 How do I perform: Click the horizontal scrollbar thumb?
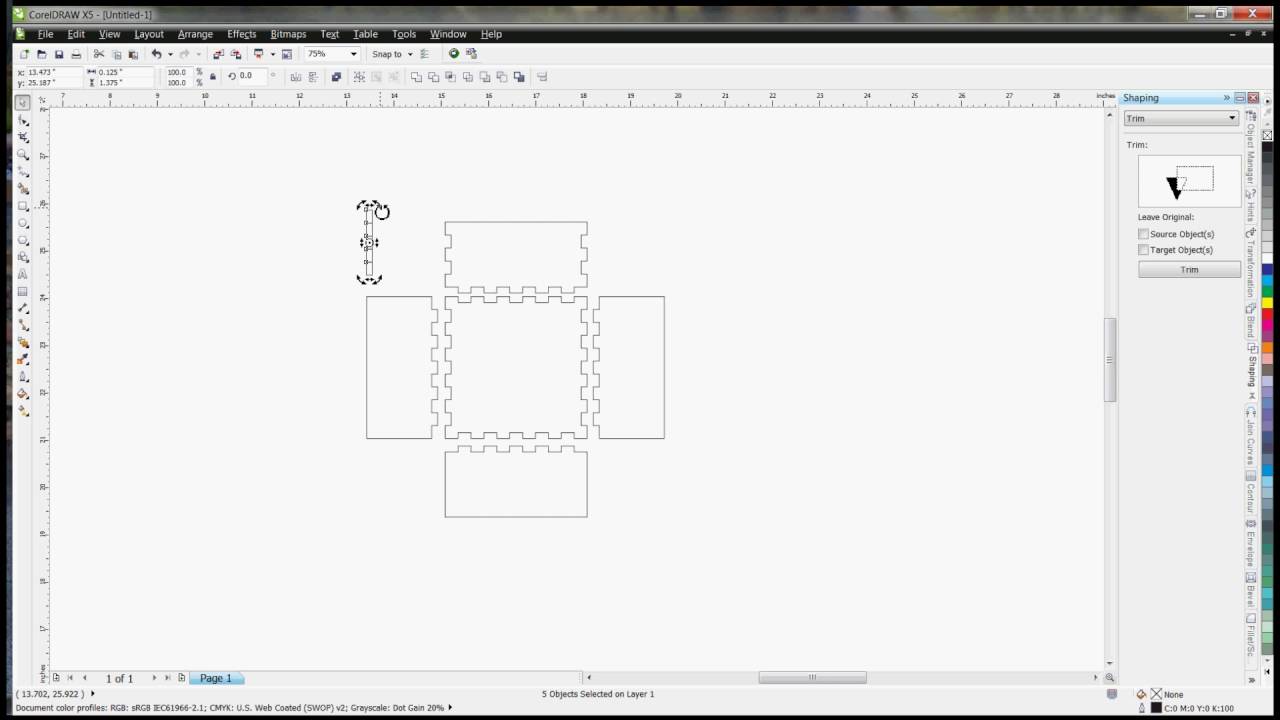click(x=812, y=677)
